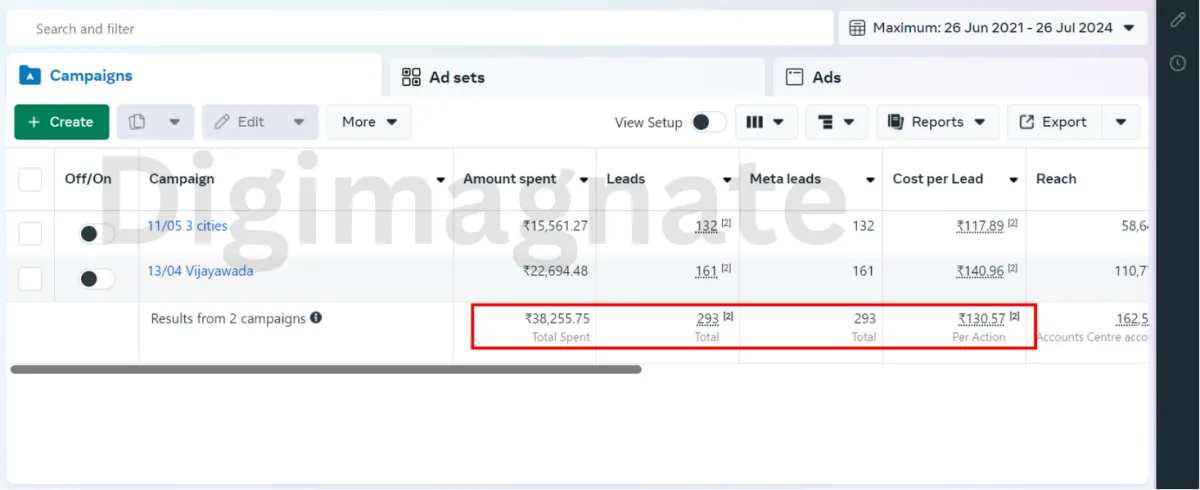
Task: Switch to the Campaigns tab
Action: [x=194, y=75]
